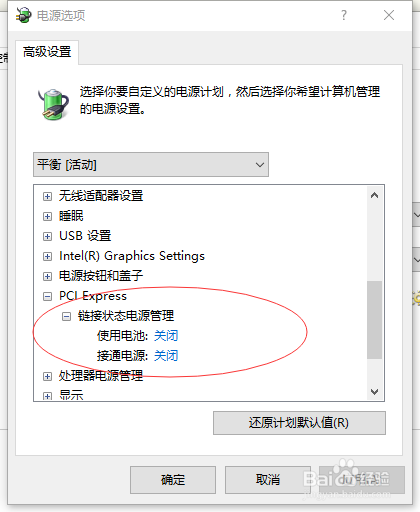Click the settings list scrollbar thumb
The width and height of the screenshot is (420, 512).
[374, 320]
